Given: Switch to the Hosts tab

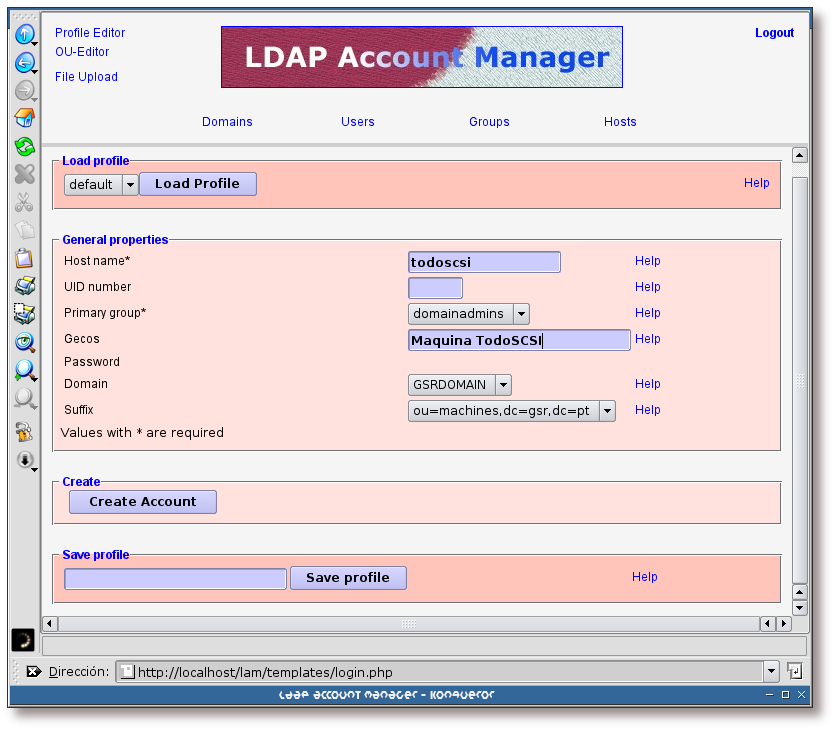Looking at the screenshot, I should [620, 122].
